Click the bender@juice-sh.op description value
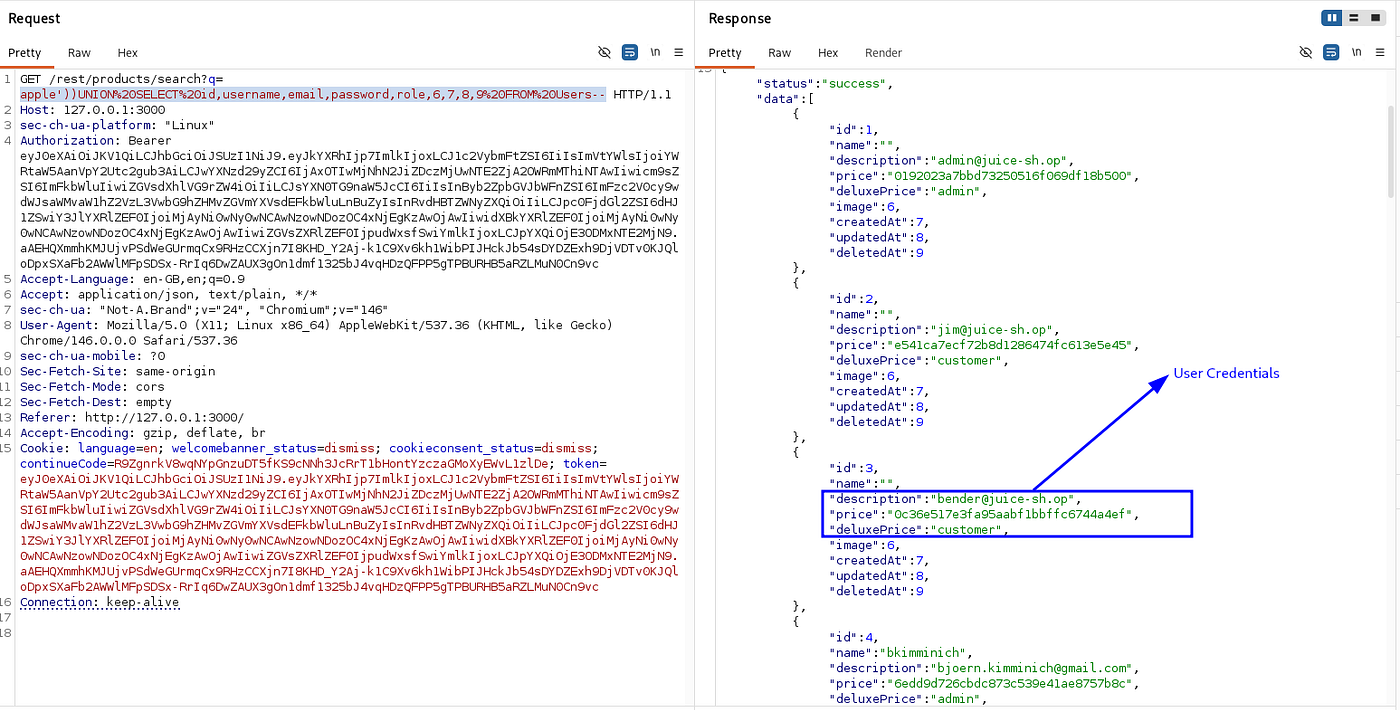The height and width of the screenshot is (710, 1400). pos(1006,499)
